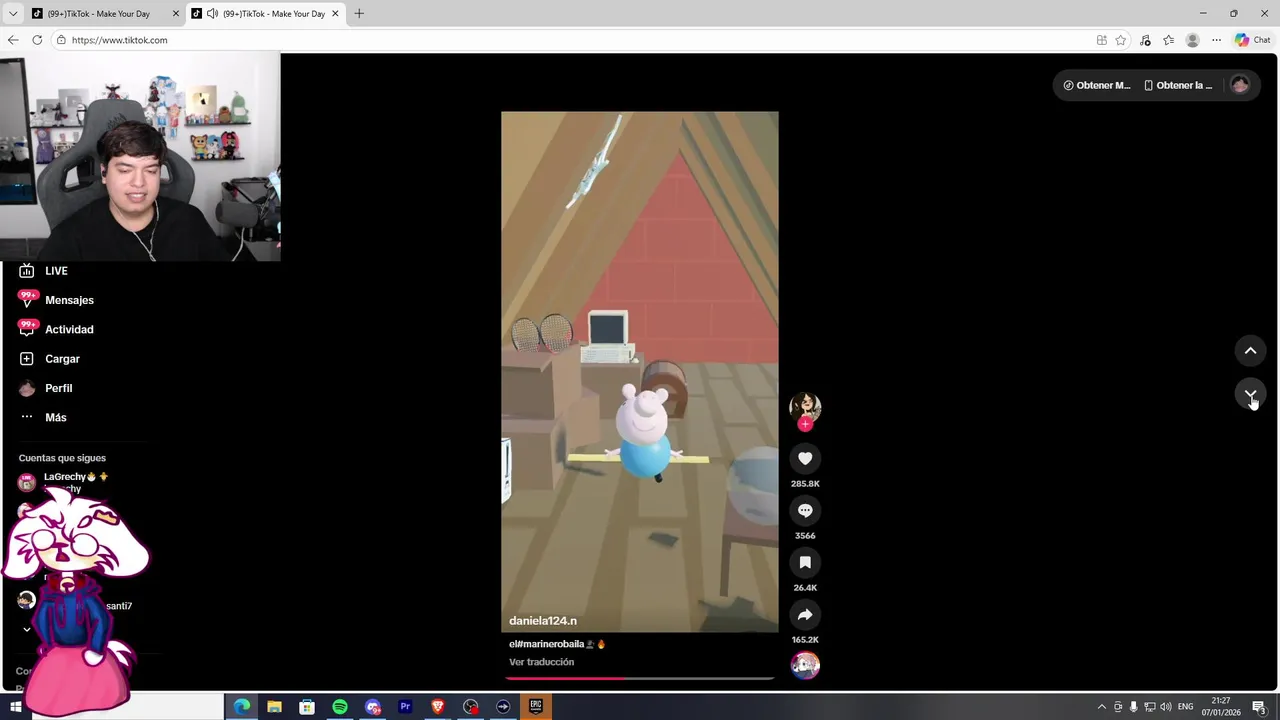Close the first TikTok tab
Image resolution: width=1280 pixels, height=720 pixels.
pyautogui.click(x=175, y=14)
